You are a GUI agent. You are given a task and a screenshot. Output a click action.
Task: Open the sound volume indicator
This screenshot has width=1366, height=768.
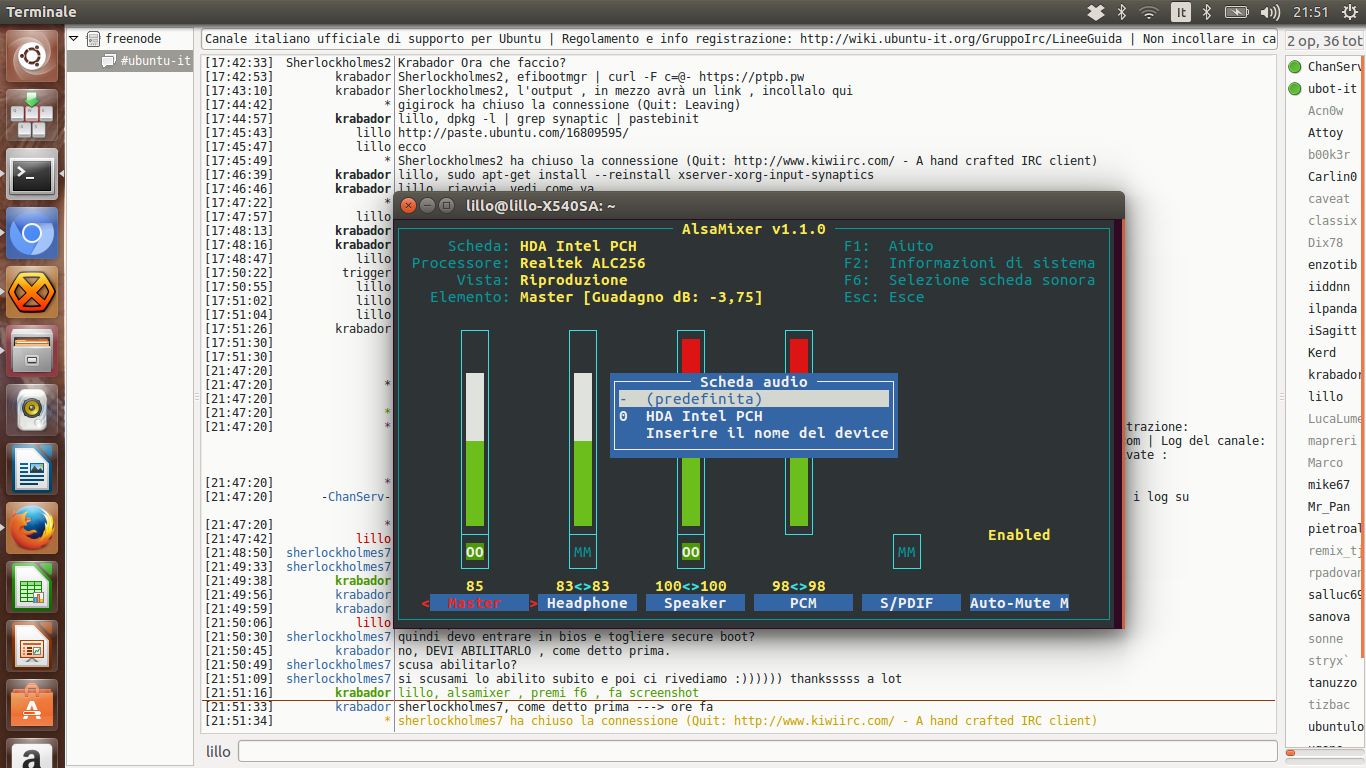click(1270, 12)
